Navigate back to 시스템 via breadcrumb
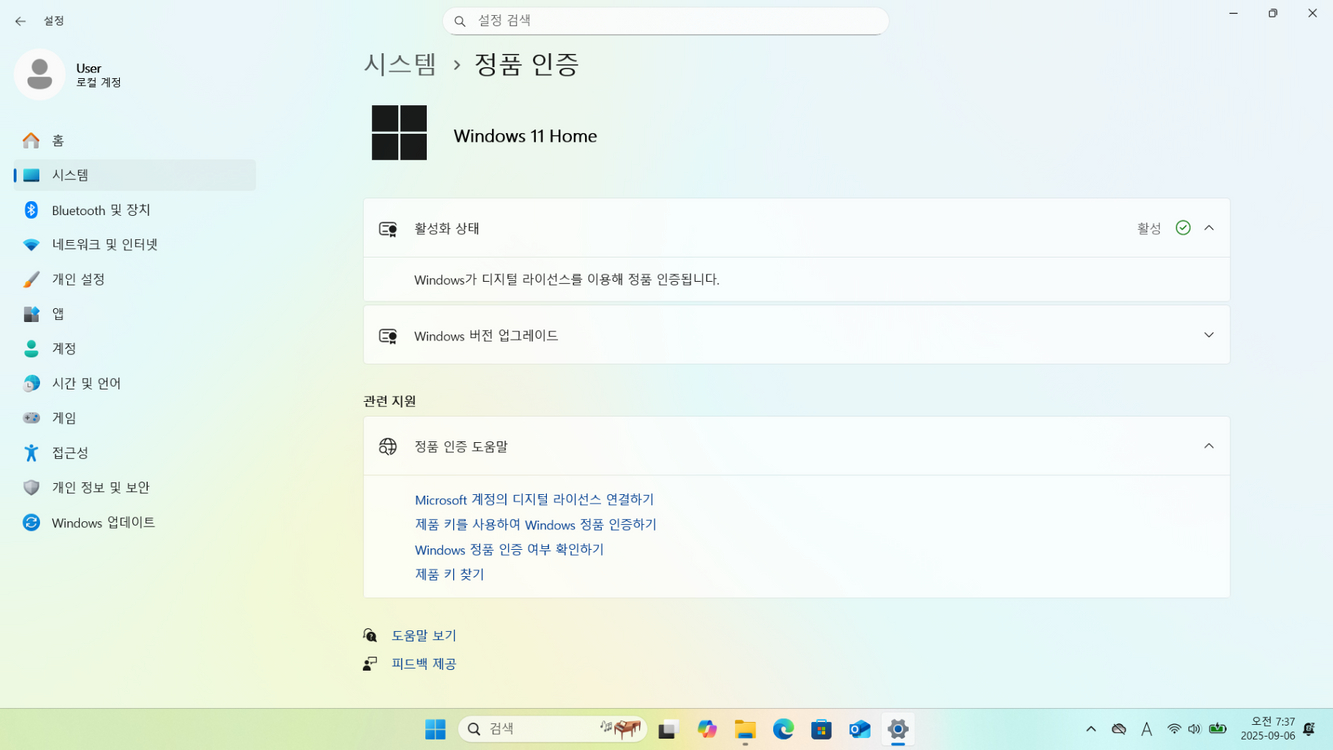The height and width of the screenshot is (750, 1333). [399, 62]
